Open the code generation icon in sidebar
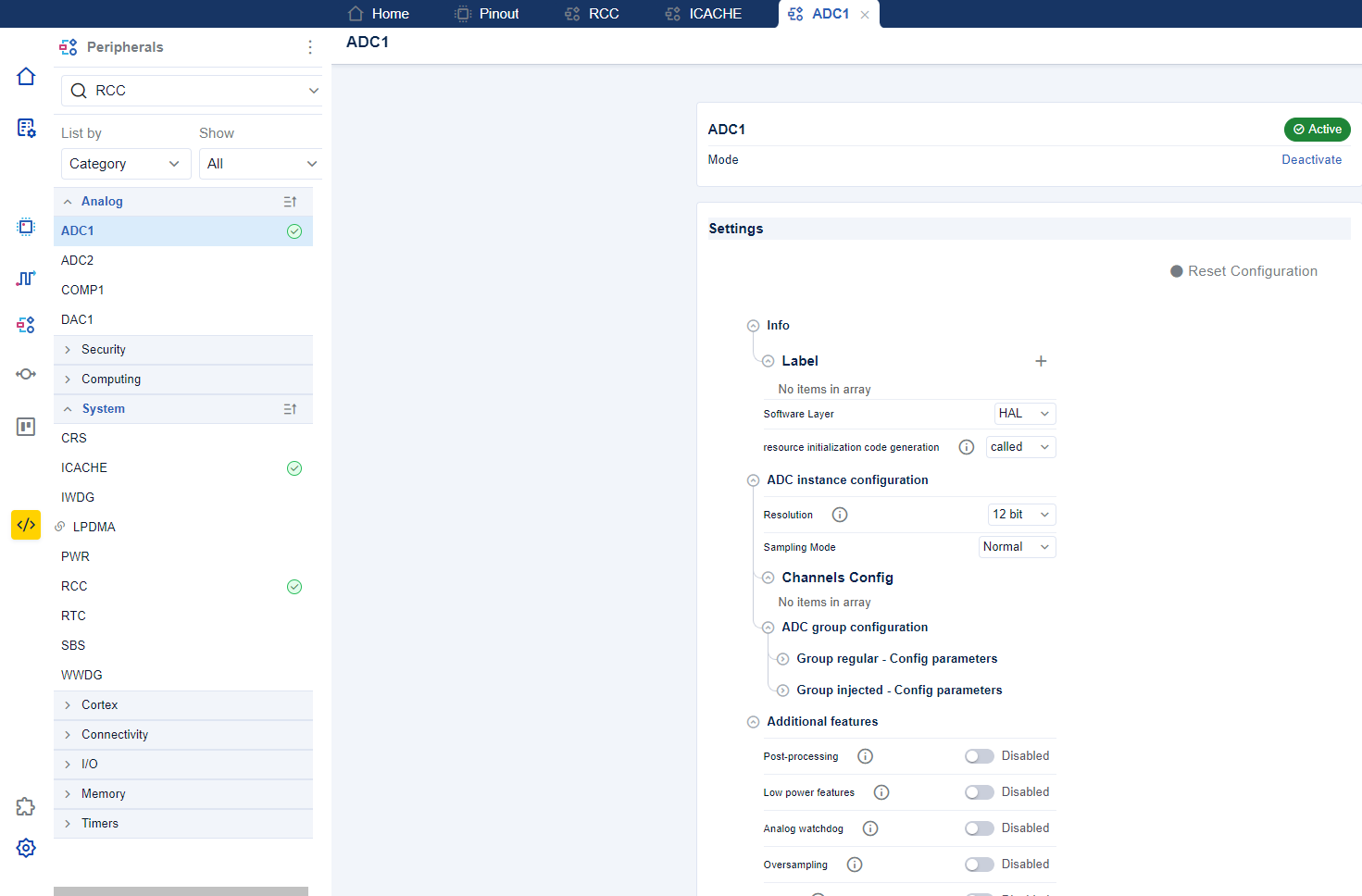The height and width of the screenshot is (896, 1362). tap(26, 525)
